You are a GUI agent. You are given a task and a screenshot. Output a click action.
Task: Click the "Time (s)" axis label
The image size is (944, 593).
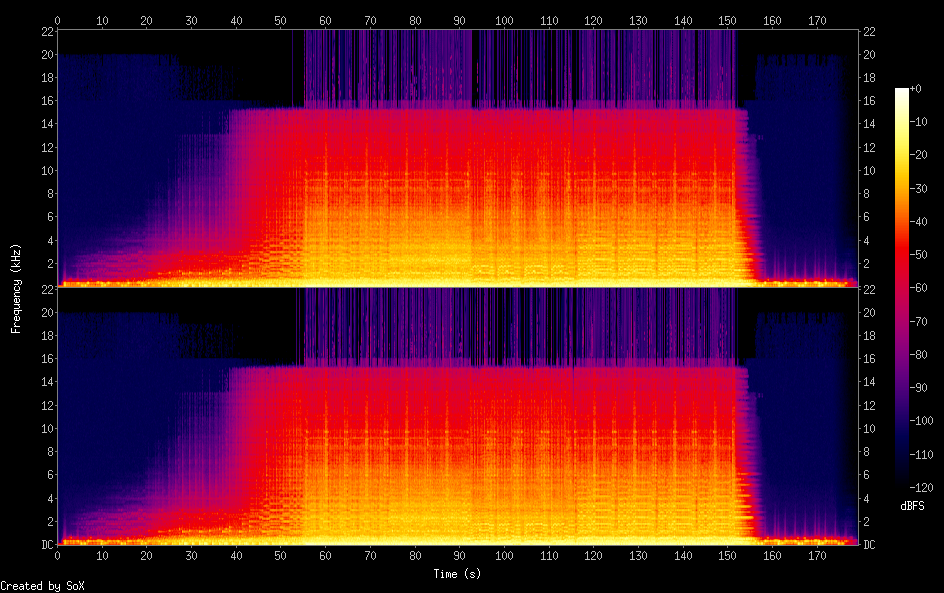click(x=458, y=574)
